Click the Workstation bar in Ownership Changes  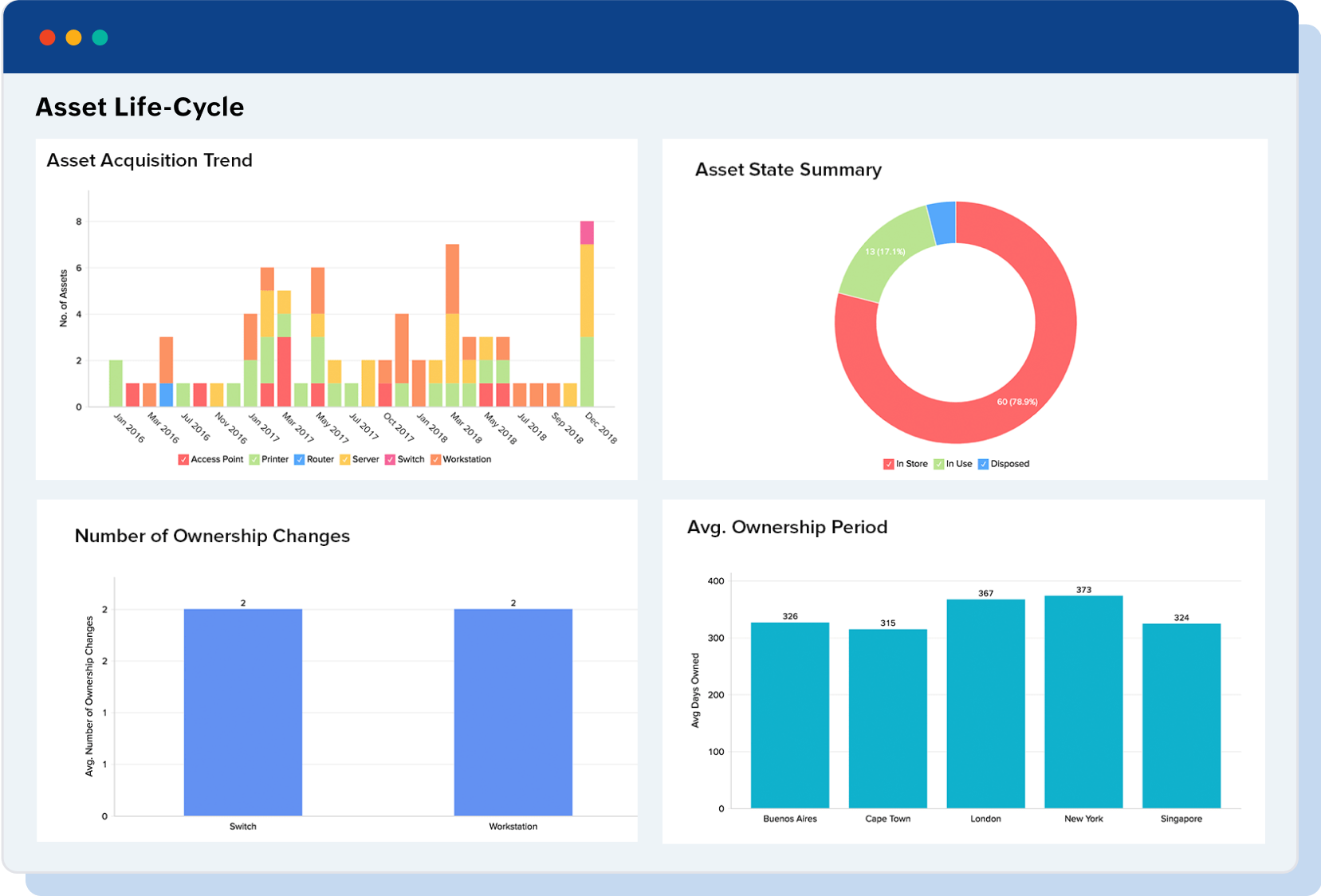pyautogui.click(x=513, y=712)
